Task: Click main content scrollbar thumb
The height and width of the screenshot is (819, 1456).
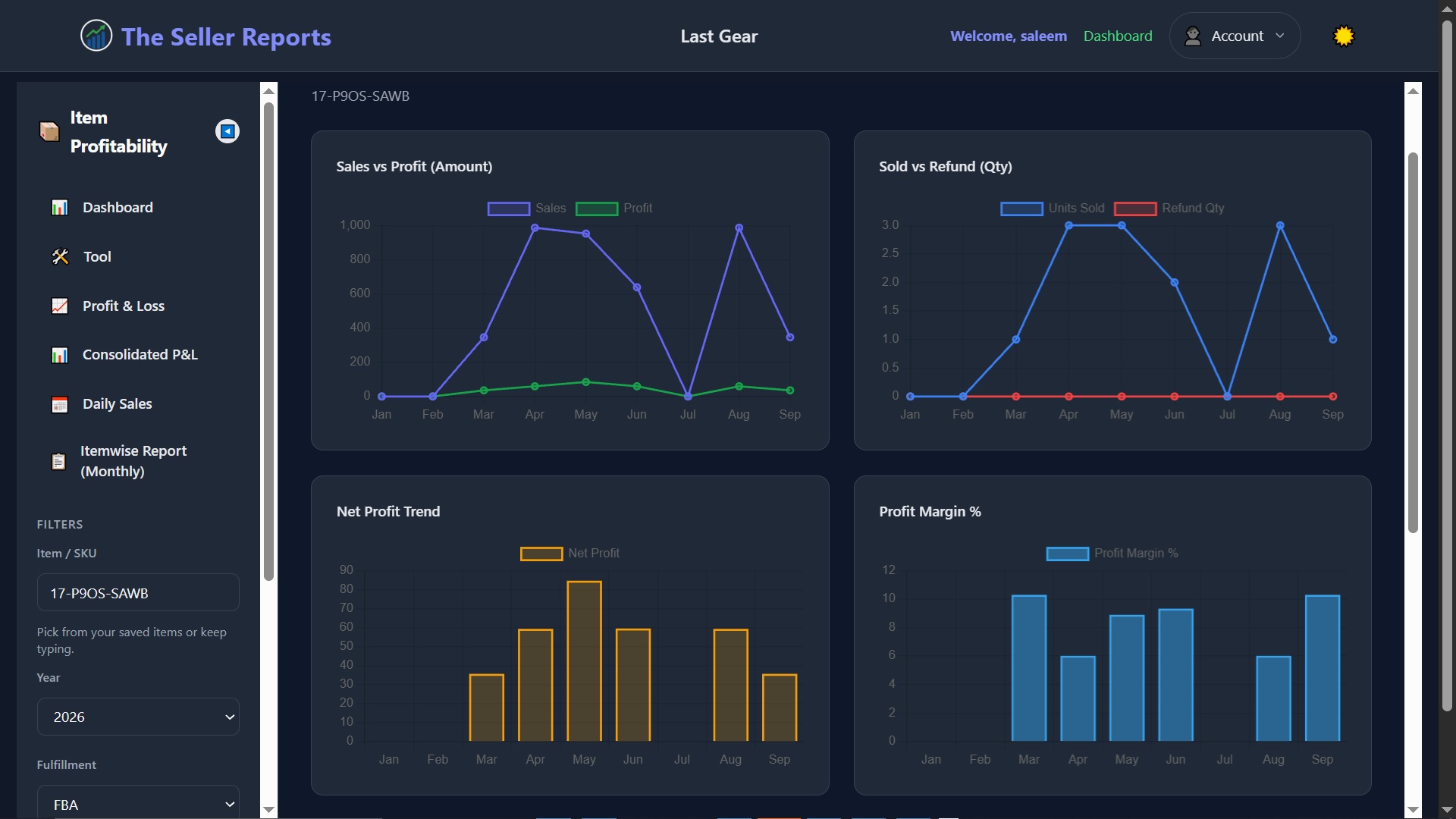Action: pyautogui.click(x=1413, y=343)
